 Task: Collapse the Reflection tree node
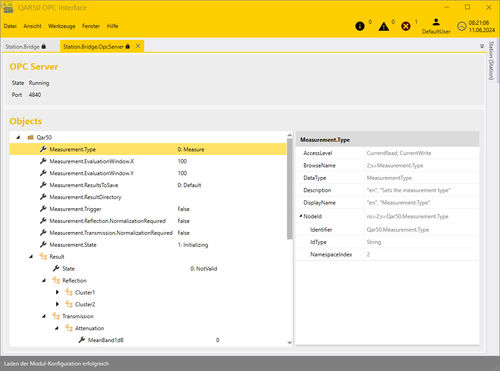coord(44,280)
